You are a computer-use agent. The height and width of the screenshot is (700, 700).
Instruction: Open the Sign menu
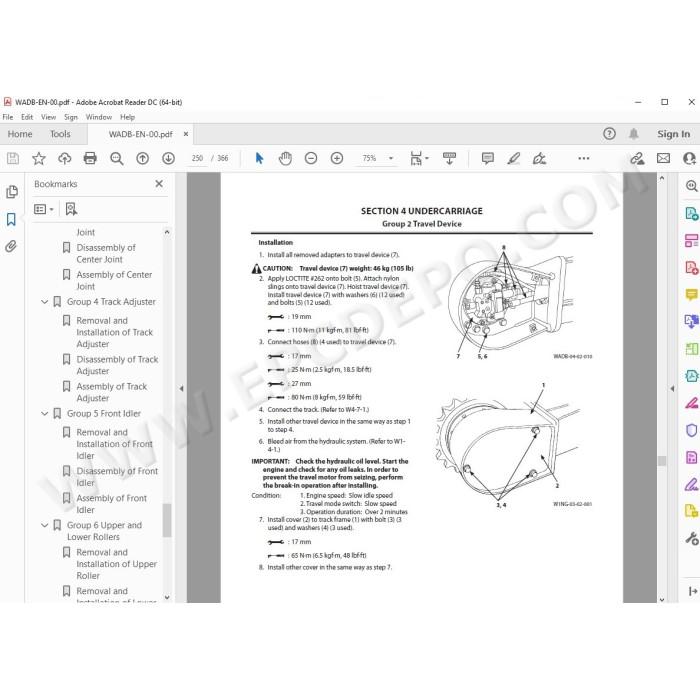(x=71, y=117)
